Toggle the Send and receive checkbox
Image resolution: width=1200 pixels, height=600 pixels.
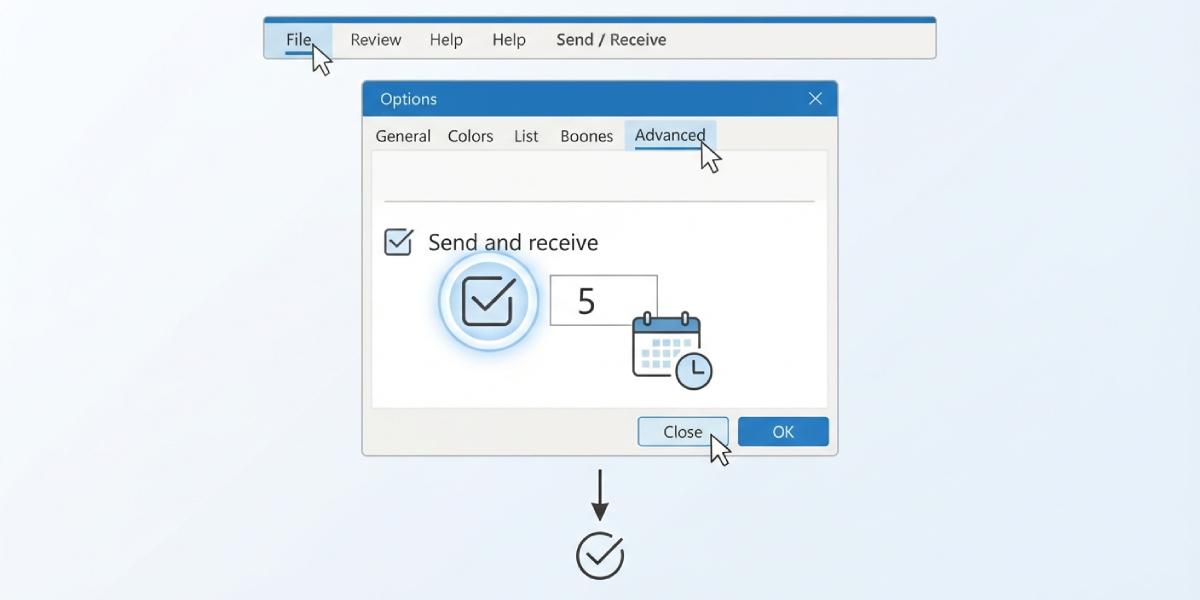(x=399, y=242)
